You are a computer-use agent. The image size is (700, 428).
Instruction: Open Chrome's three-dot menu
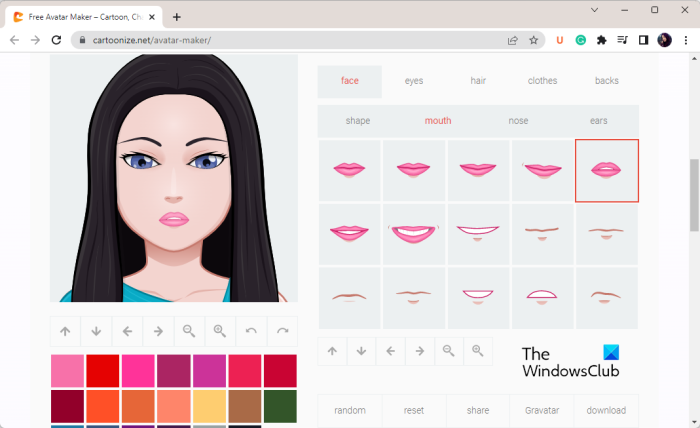click(x=686, y=40)
